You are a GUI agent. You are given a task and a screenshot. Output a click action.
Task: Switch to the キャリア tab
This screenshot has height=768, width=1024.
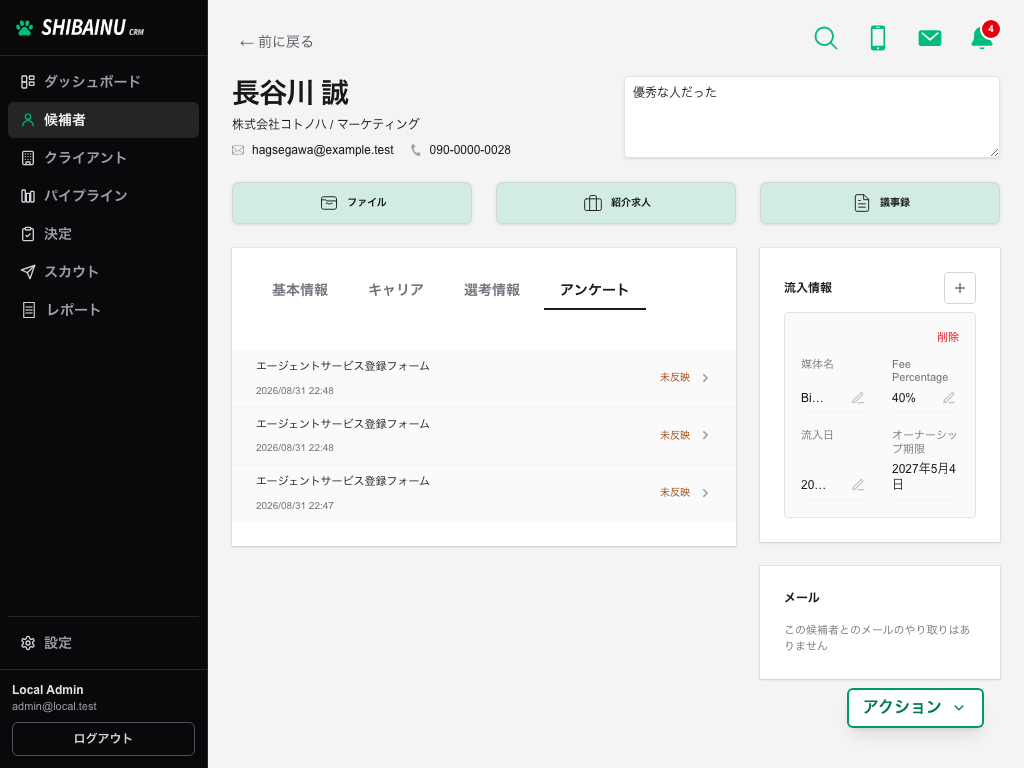[396, 290]
